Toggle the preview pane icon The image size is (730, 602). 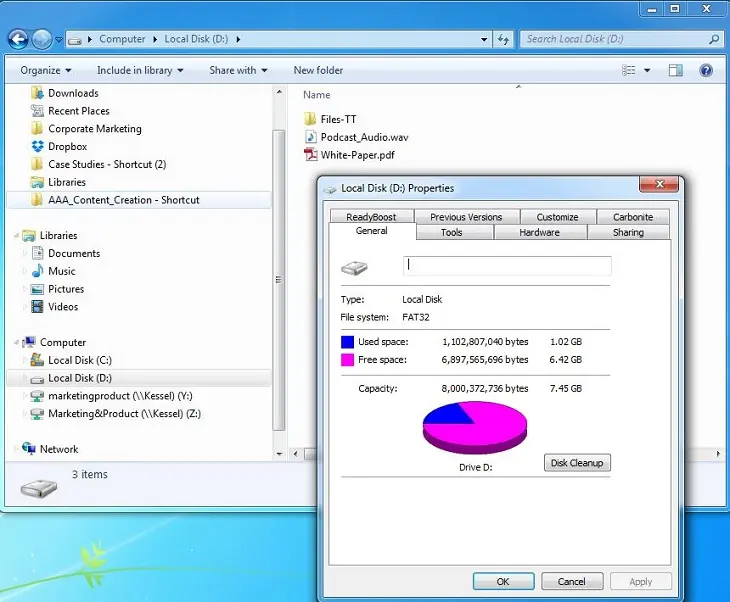[x=676, y=70]
